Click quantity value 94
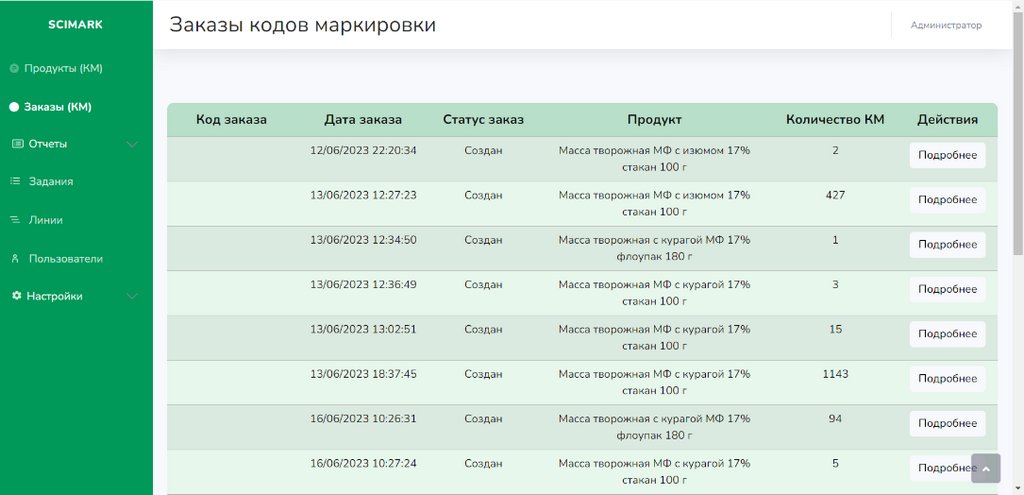 (835, 419)
